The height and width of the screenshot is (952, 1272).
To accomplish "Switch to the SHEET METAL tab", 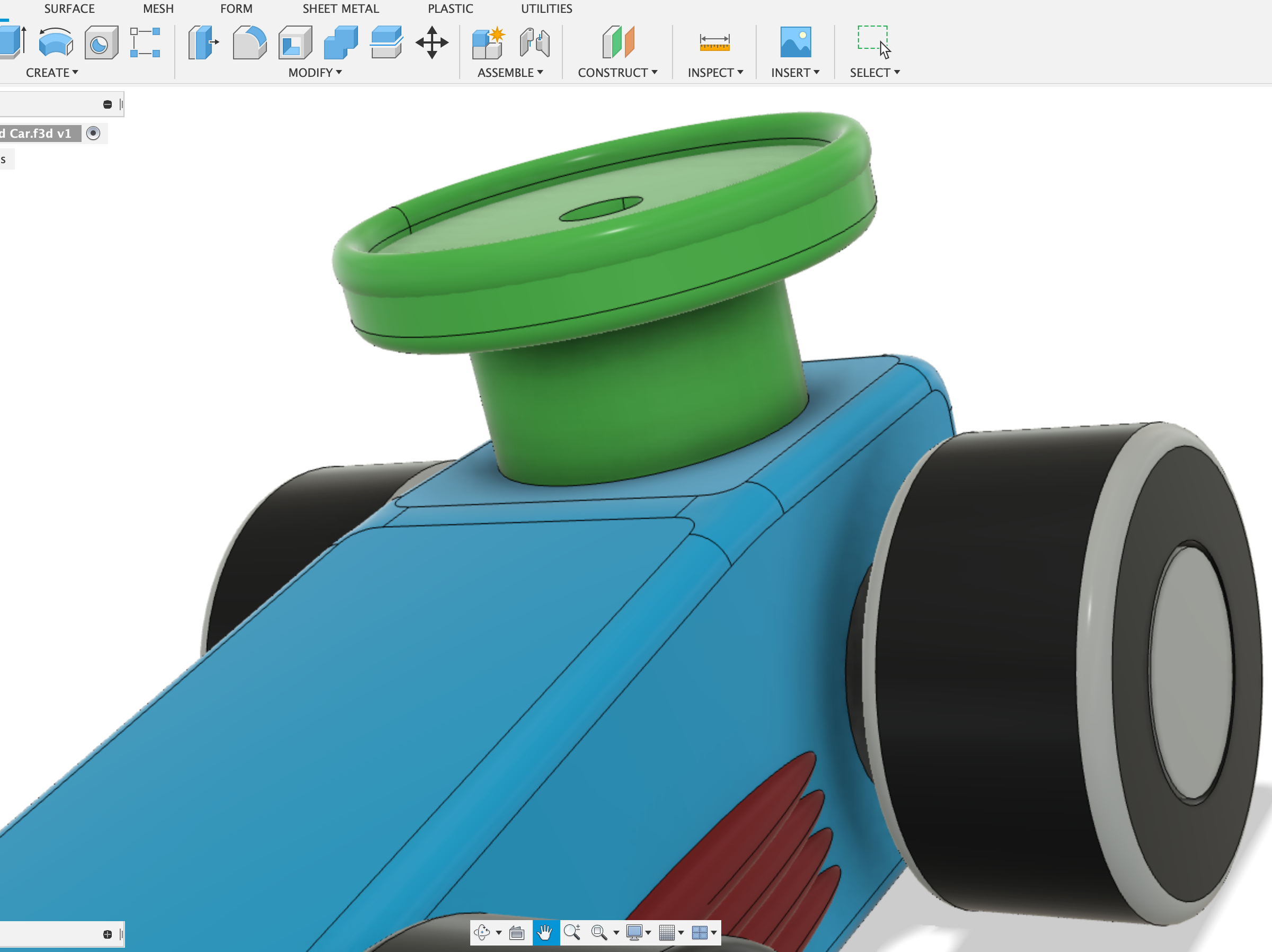I will tap(340, 8).
